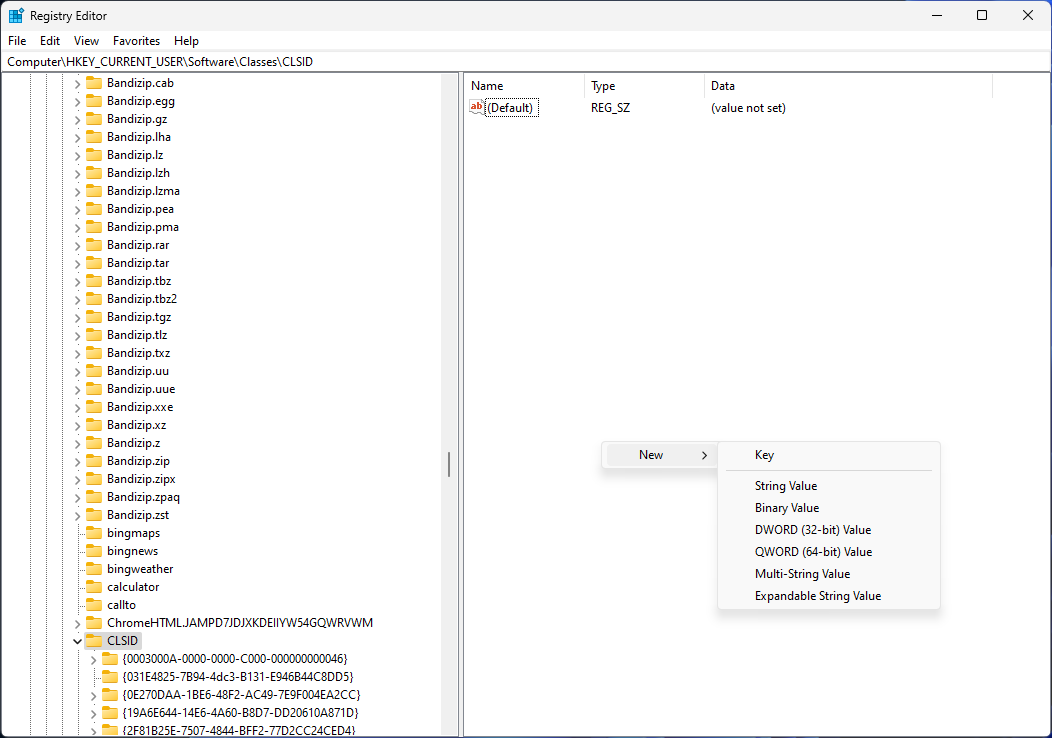The height and width of the screenshot is (738, 1052).
Task: Select the Bandizip.tgz key
Action: [x=139, y=317]
